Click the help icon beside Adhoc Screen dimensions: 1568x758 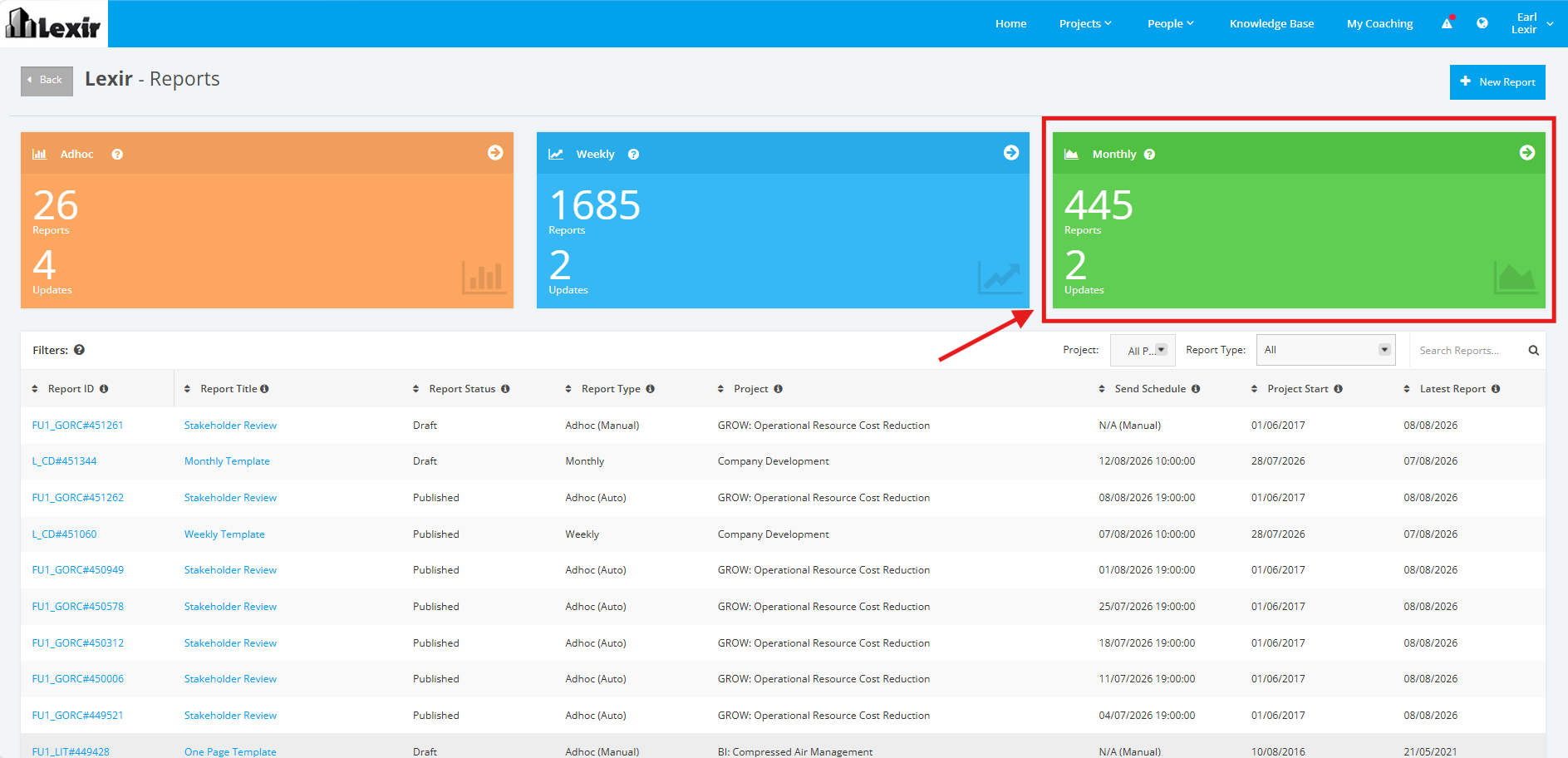(x=117, y=155)
